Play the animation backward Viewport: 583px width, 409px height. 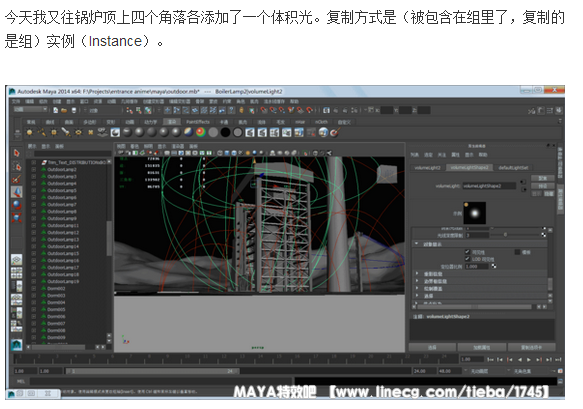pyautogui.click(x=519, y=360)
